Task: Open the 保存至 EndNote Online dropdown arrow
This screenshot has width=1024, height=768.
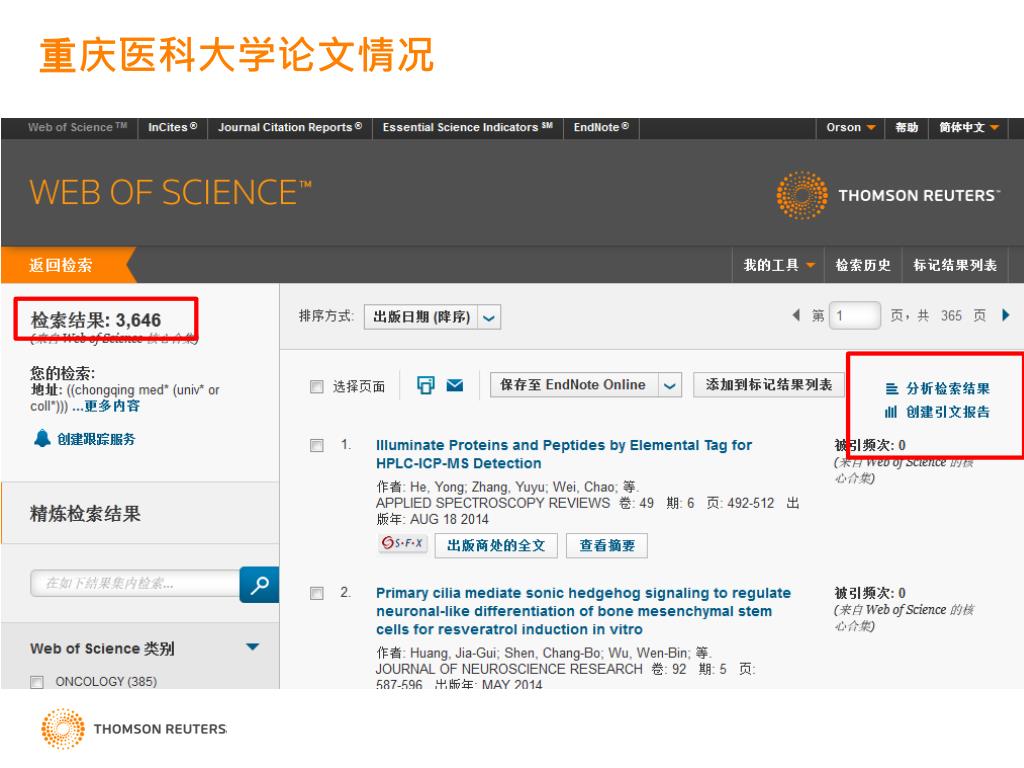Action: tap(670, 385)
